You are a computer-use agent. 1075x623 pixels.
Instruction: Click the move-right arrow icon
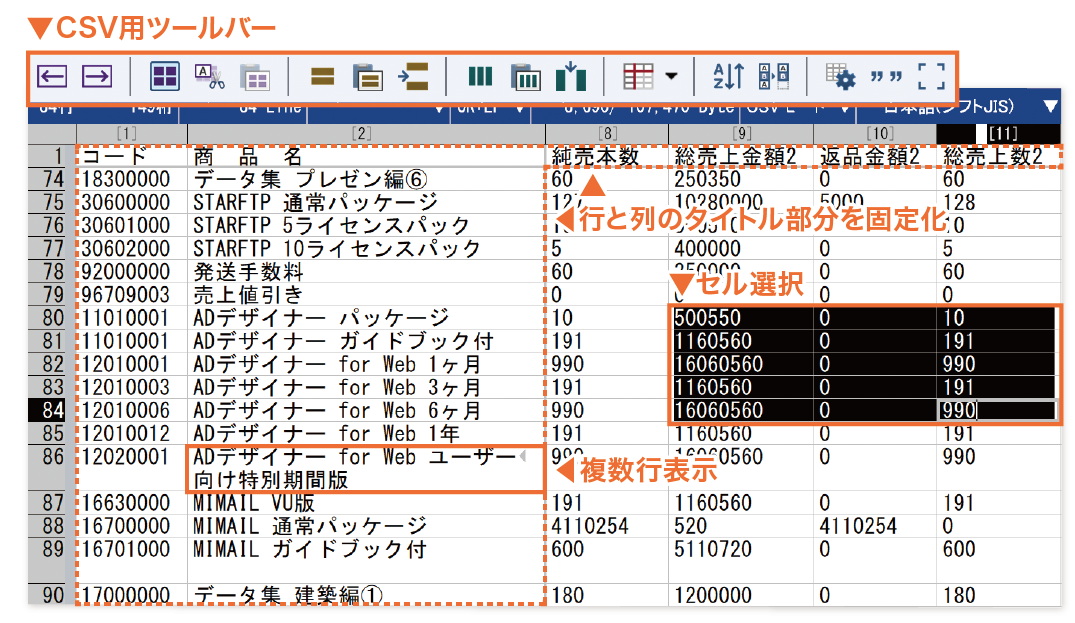pyautogui.click(x=96, y=77)
